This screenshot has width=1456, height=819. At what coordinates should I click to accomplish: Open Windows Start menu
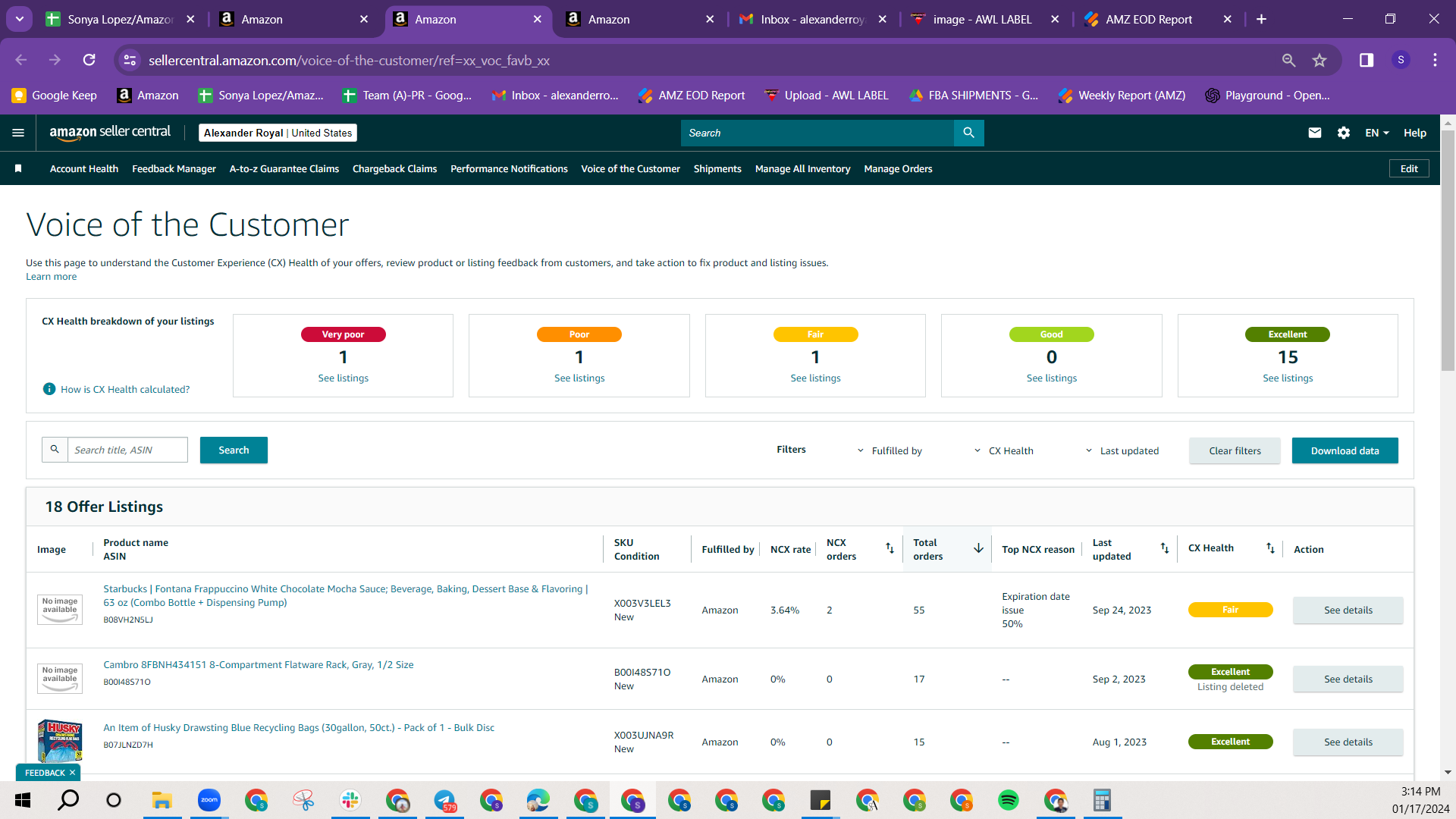(x=22, y=800)
